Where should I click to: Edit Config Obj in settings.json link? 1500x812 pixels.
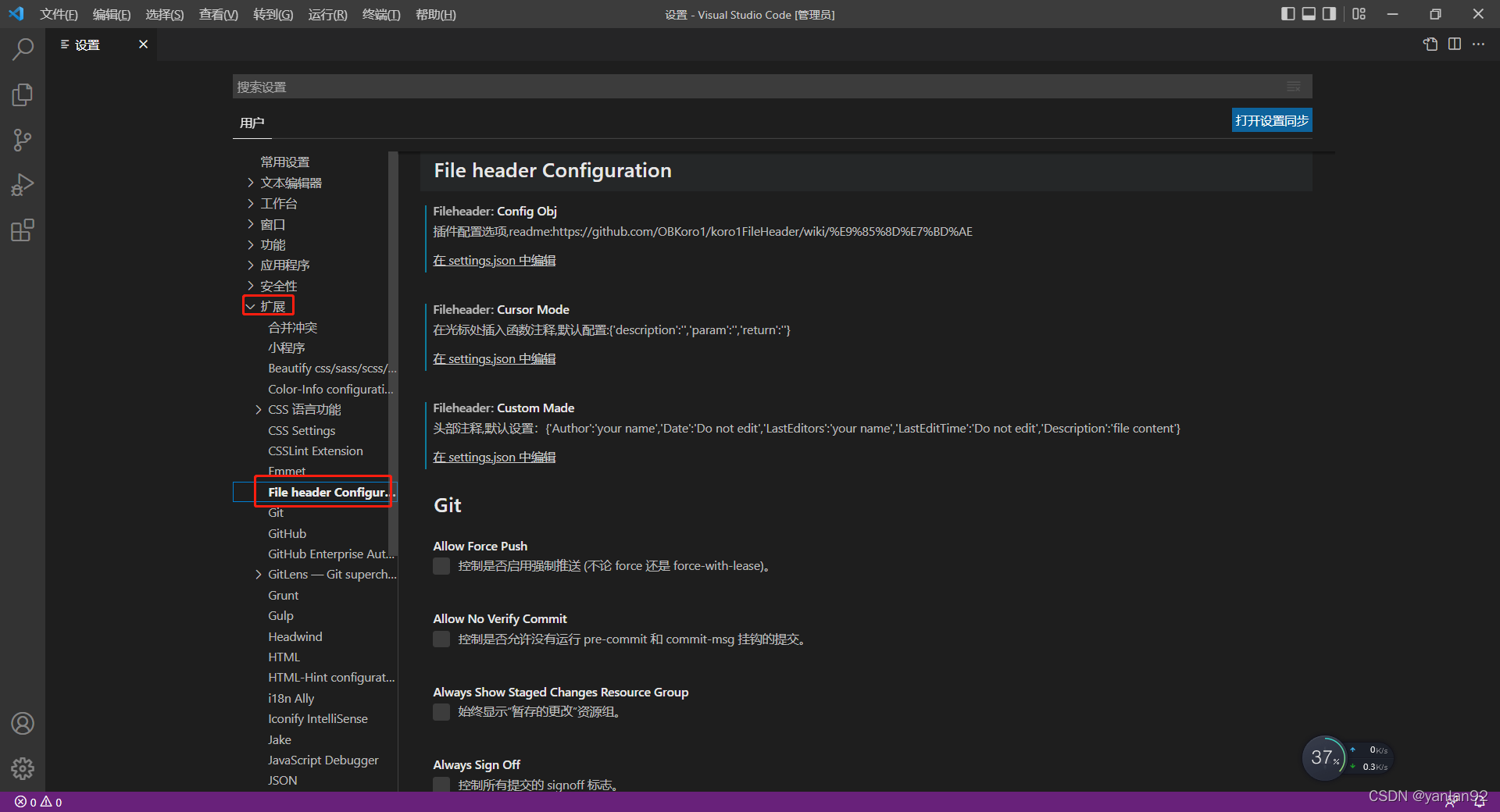[x=495, y=261]
